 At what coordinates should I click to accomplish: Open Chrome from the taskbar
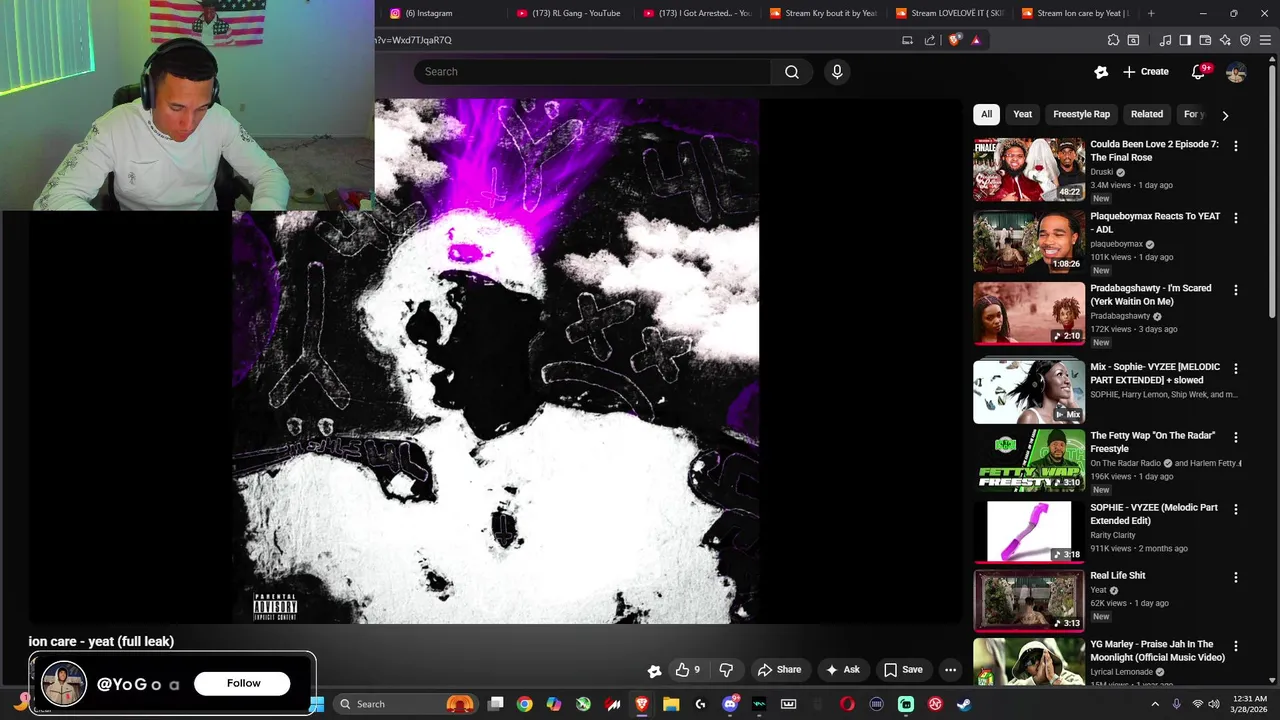click(x=524, y=704)
